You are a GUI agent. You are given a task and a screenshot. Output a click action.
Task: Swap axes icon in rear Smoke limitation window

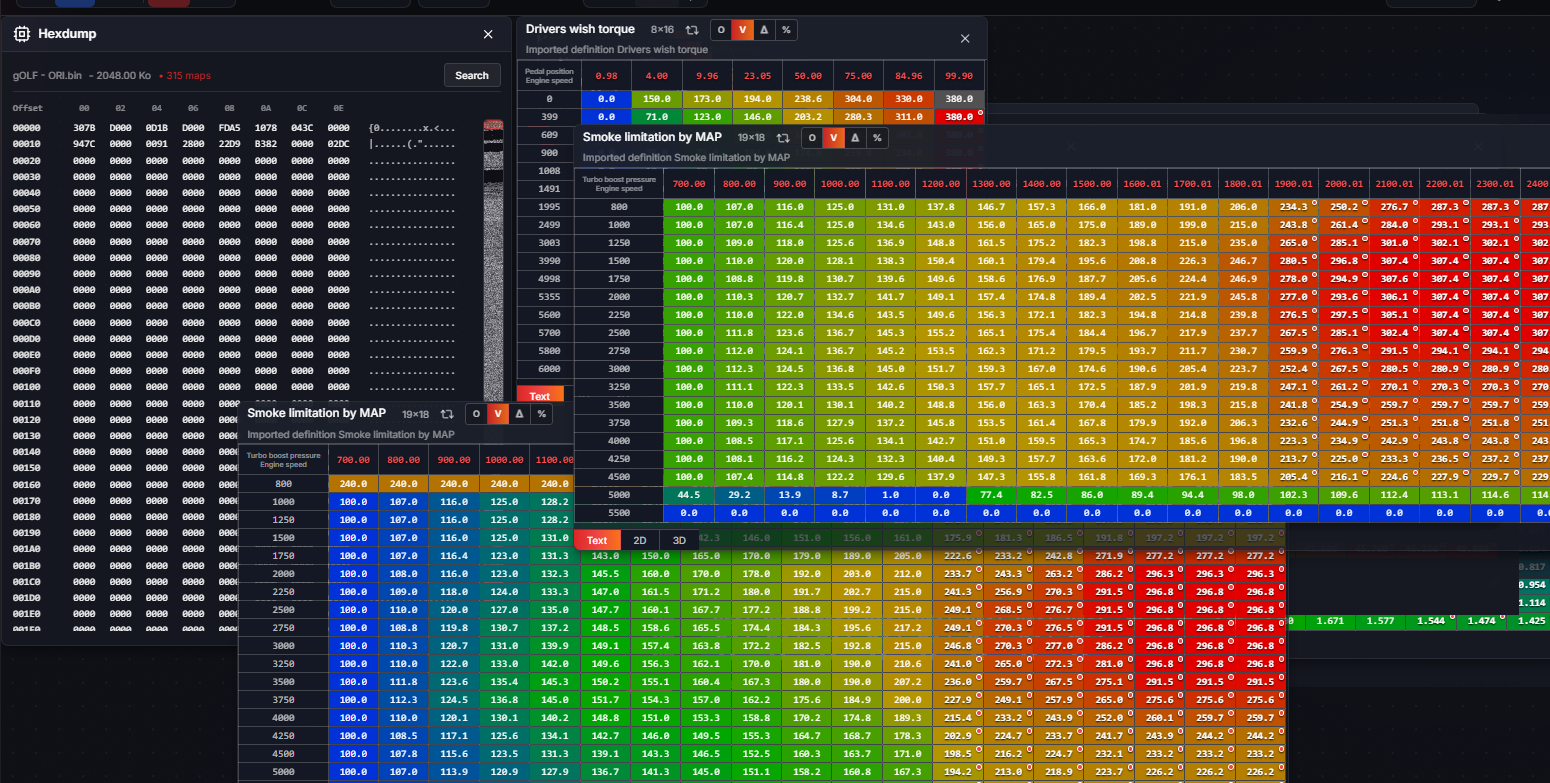(783, 138)
